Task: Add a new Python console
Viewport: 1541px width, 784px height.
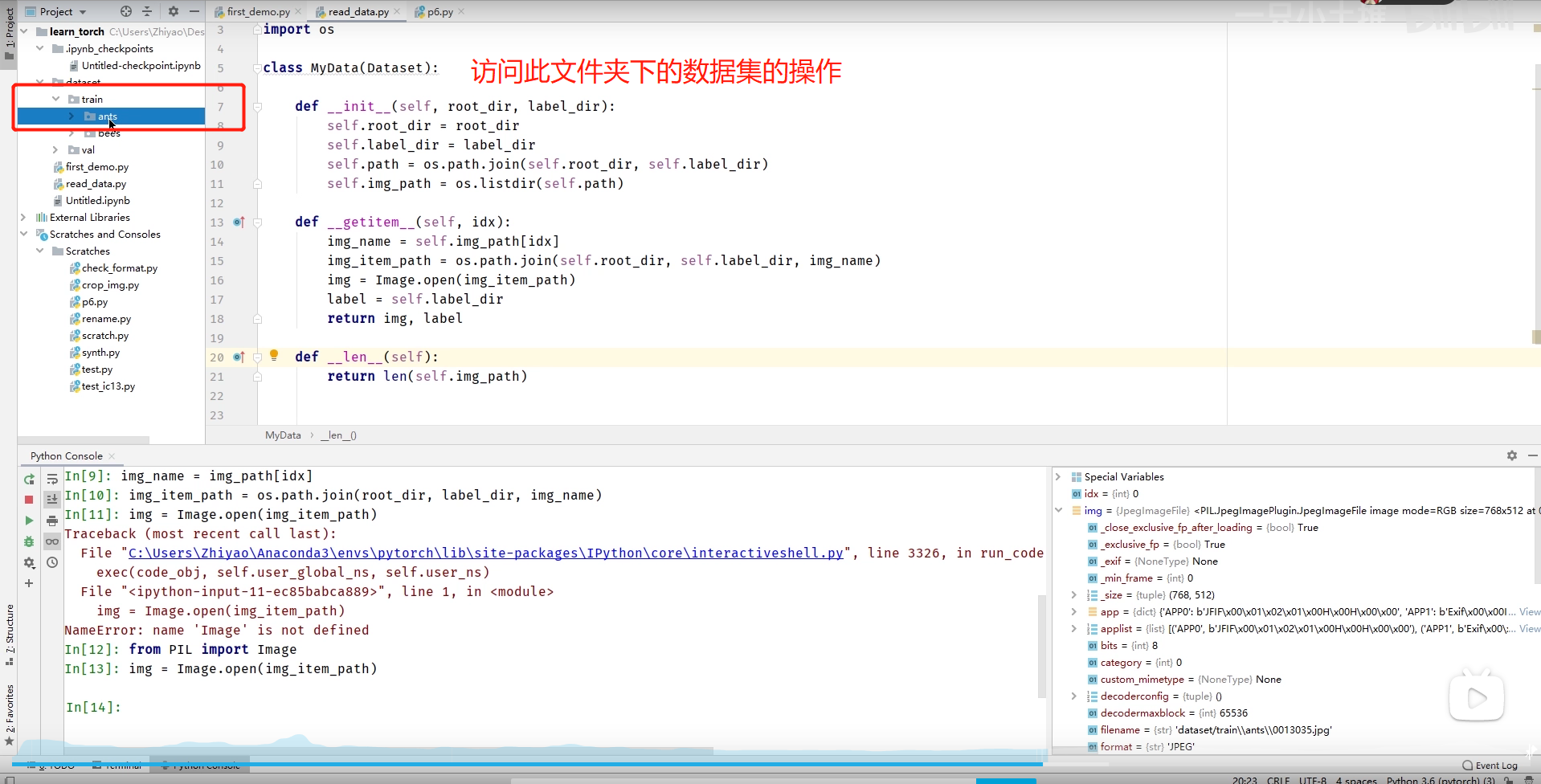Action: [x=29, y=583]
